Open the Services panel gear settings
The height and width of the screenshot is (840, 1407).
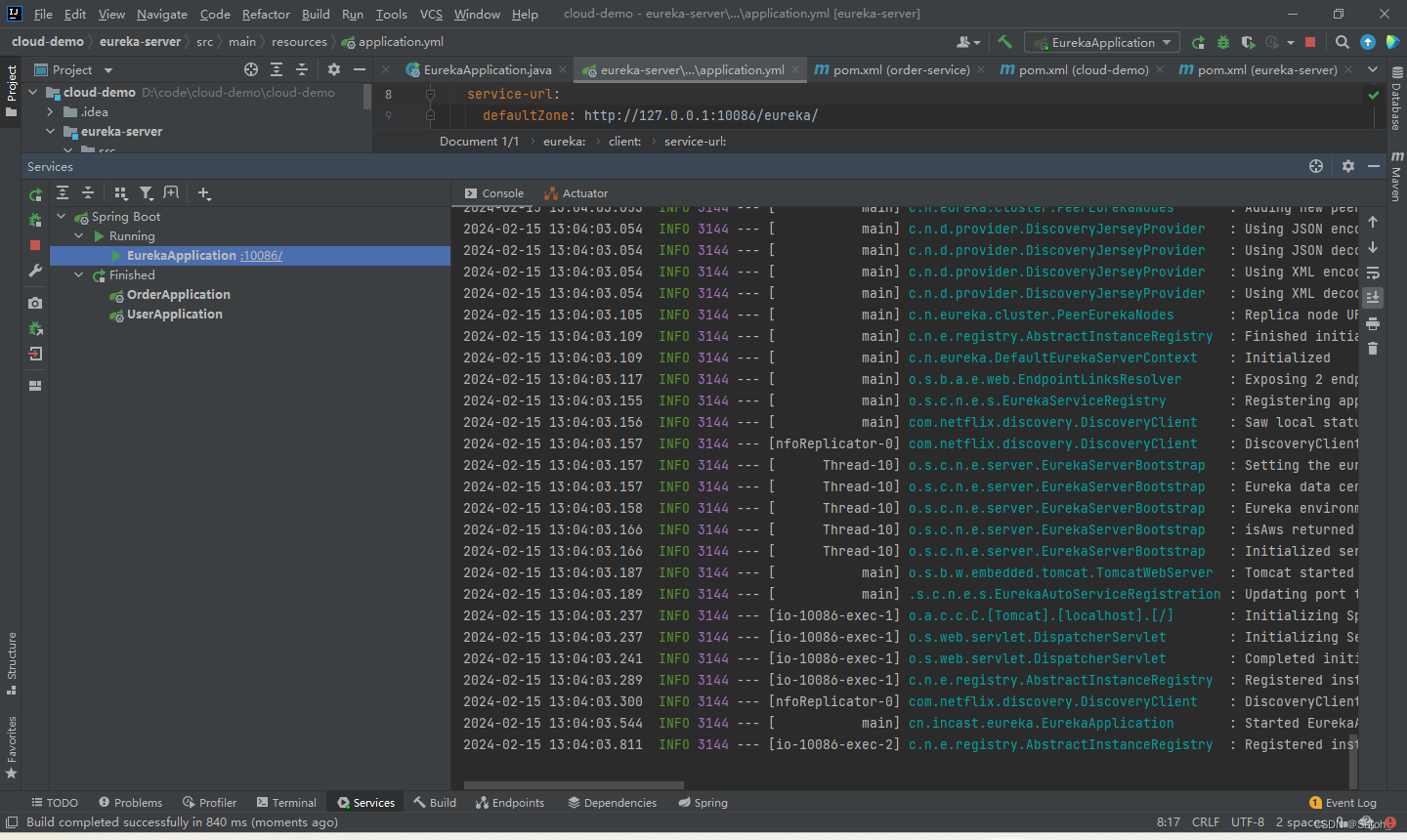point(1348,166)
